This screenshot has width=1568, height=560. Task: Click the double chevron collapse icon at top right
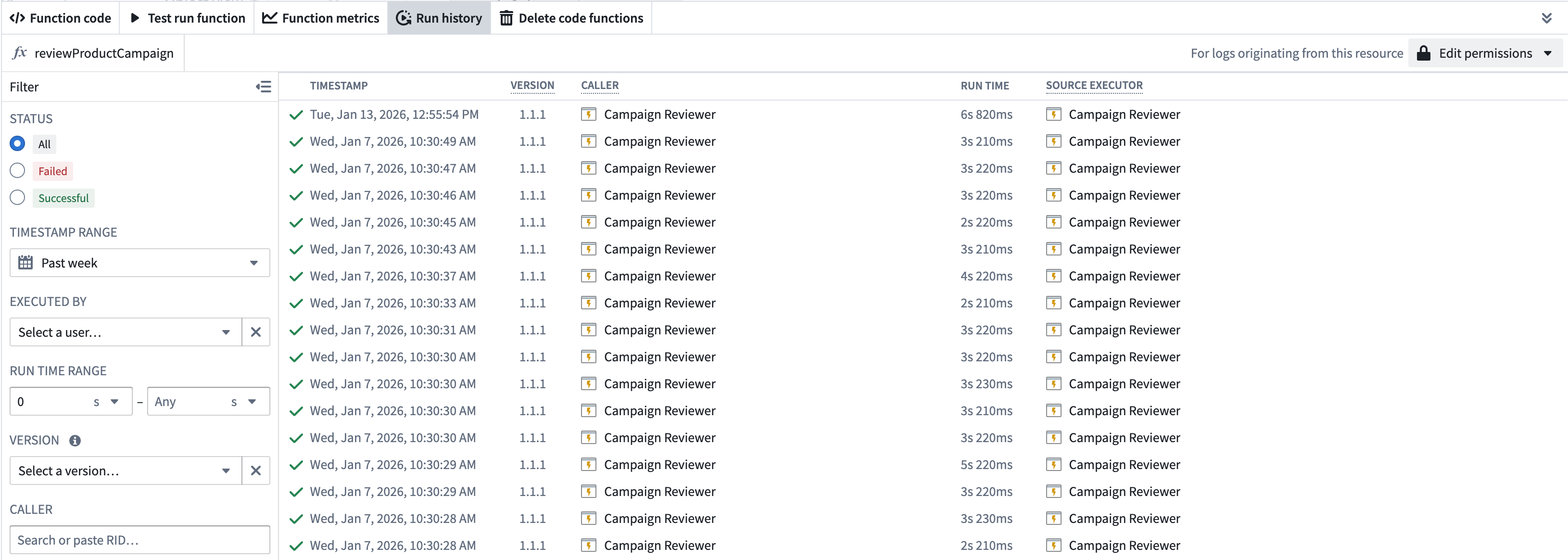(x=1547, y=18)
